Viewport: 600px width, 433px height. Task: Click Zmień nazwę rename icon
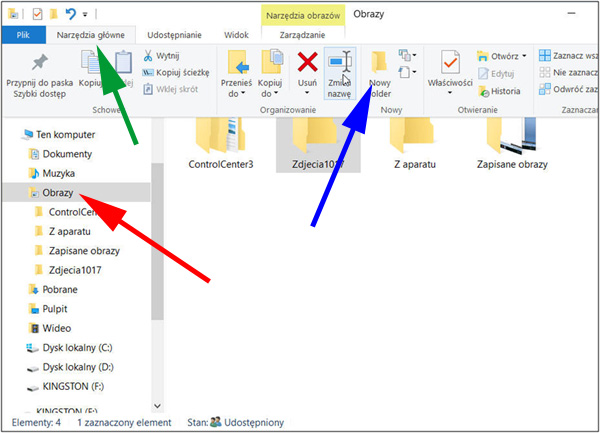pos(339,62)
